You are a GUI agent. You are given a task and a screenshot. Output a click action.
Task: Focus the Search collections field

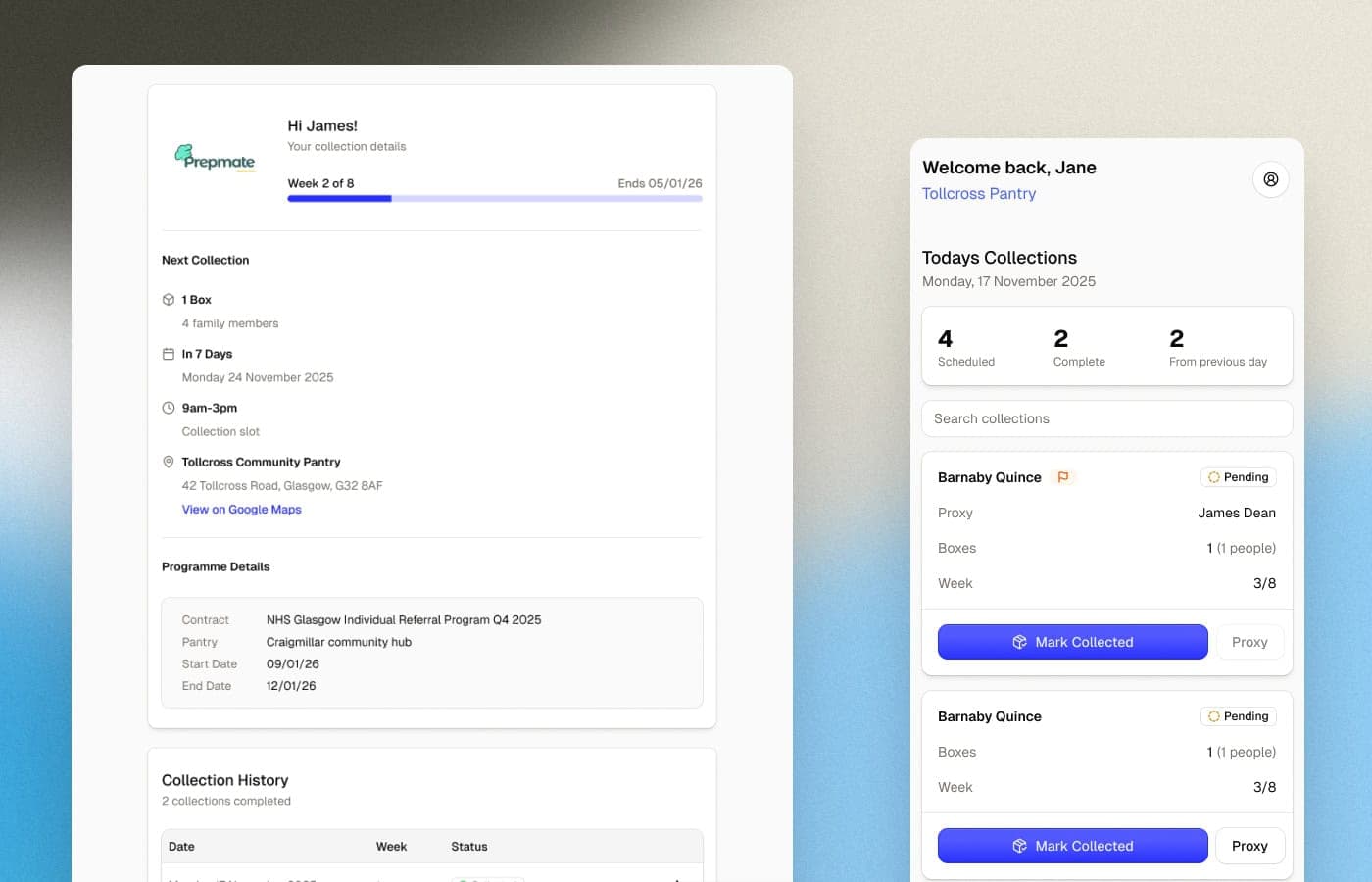coord(1107,418)
